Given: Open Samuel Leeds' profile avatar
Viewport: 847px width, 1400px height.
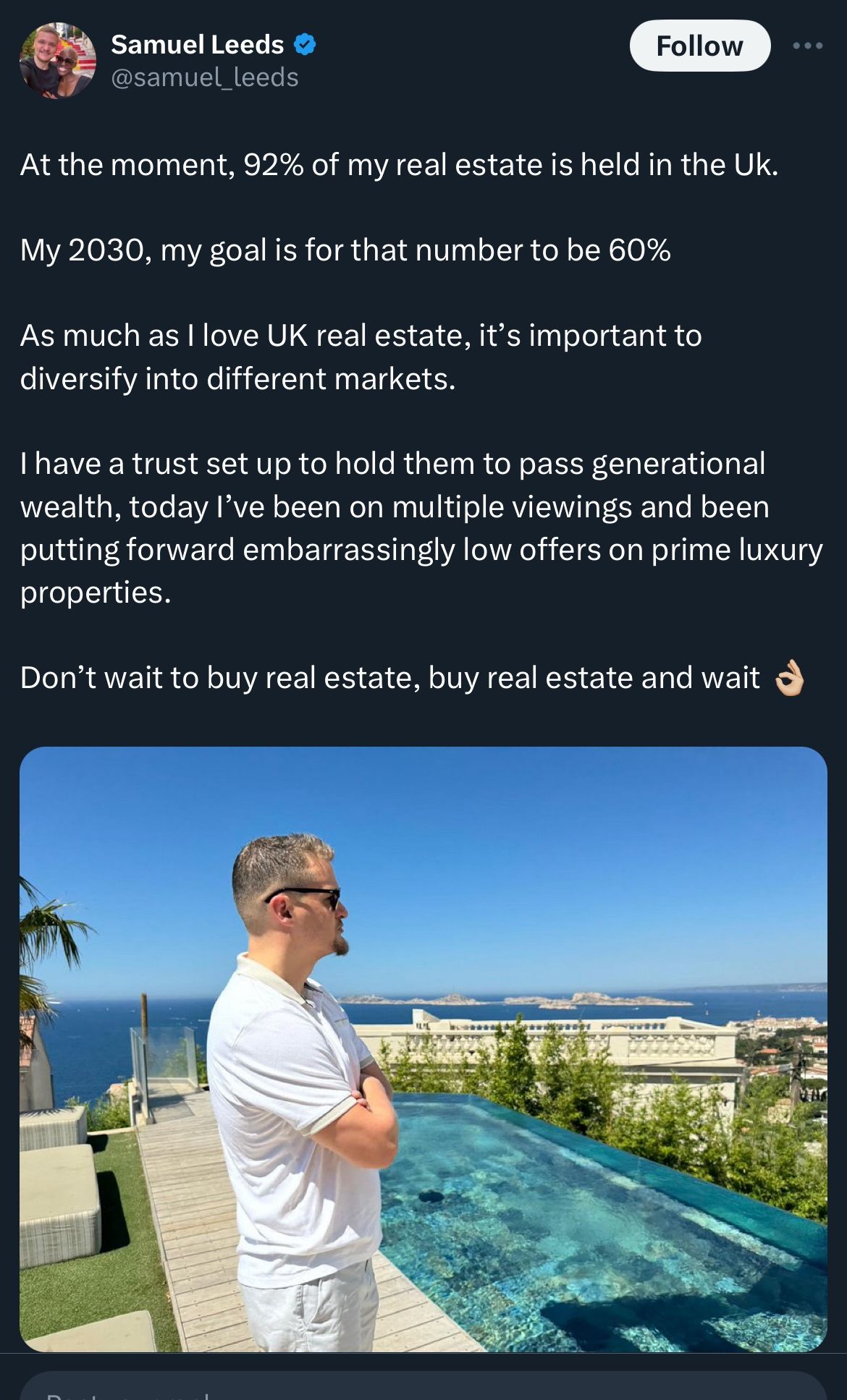Looking at the screenshot, I should (57, 61).
